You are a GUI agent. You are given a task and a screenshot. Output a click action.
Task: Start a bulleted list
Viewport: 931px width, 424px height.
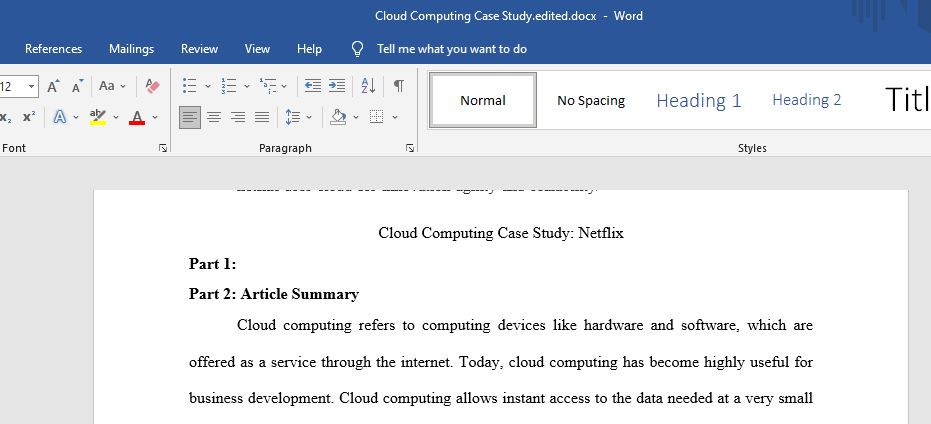pyautogui.click(x=189, y=86)
